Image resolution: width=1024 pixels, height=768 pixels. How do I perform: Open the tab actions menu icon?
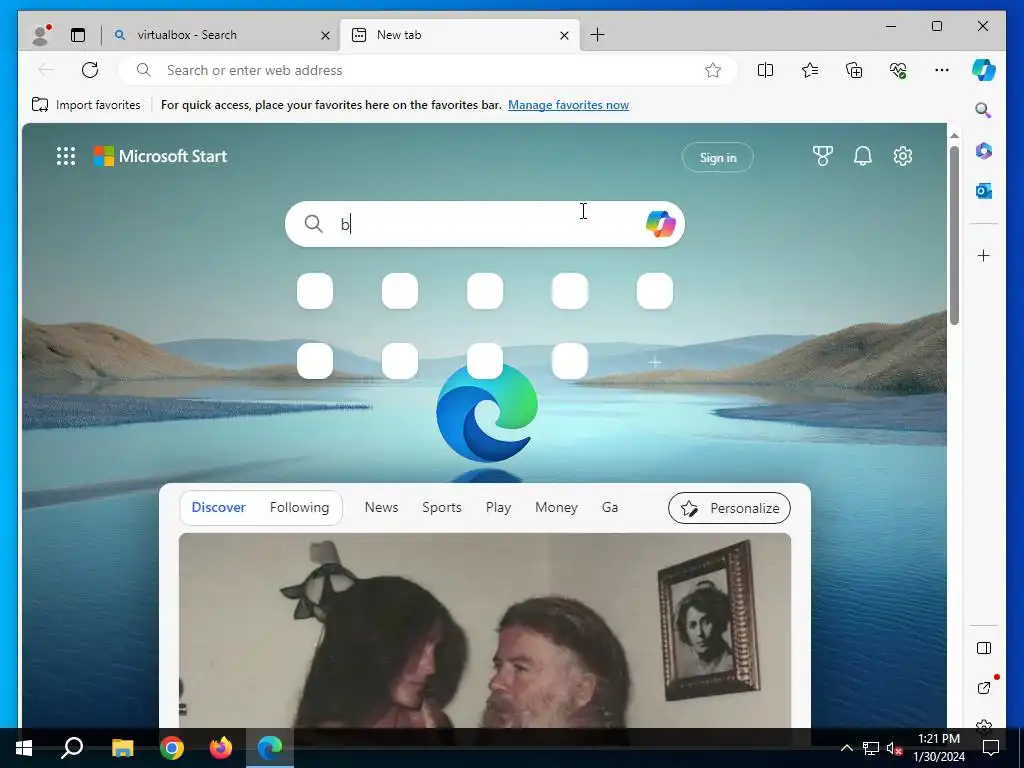78,35
